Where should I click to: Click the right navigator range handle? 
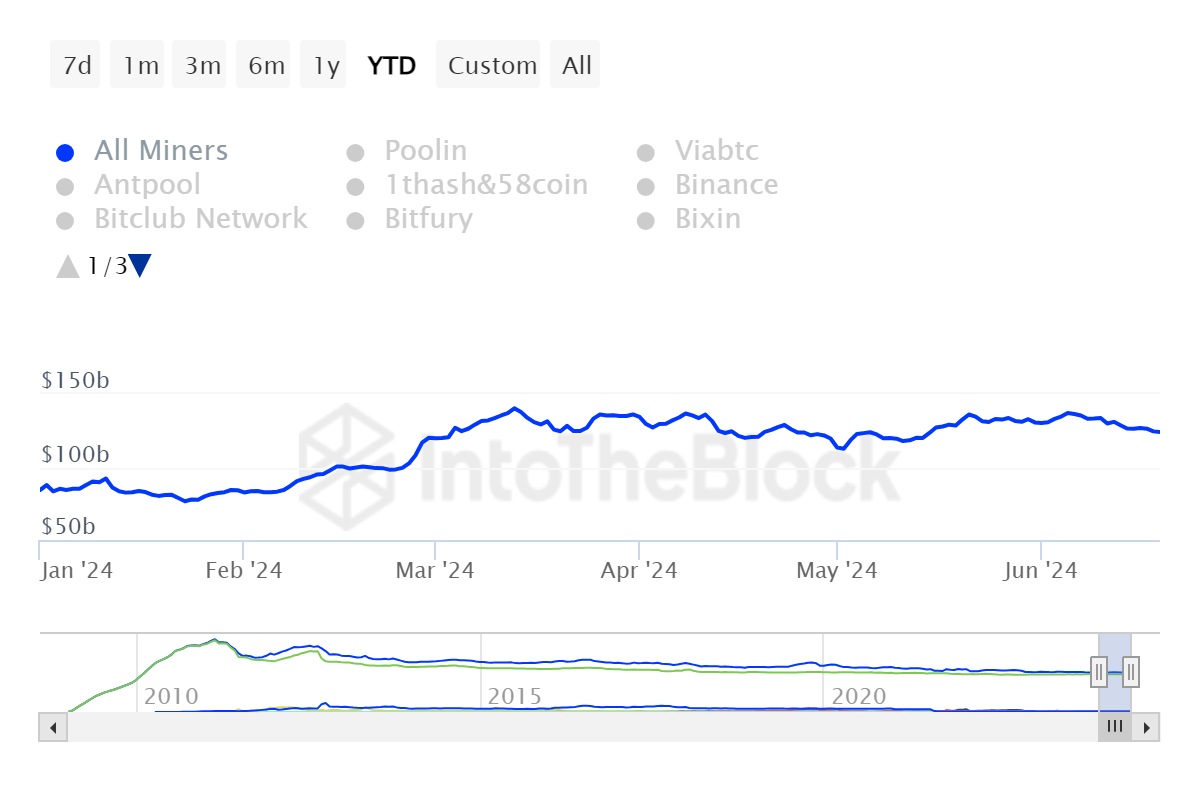click(x=1131, y=671)
